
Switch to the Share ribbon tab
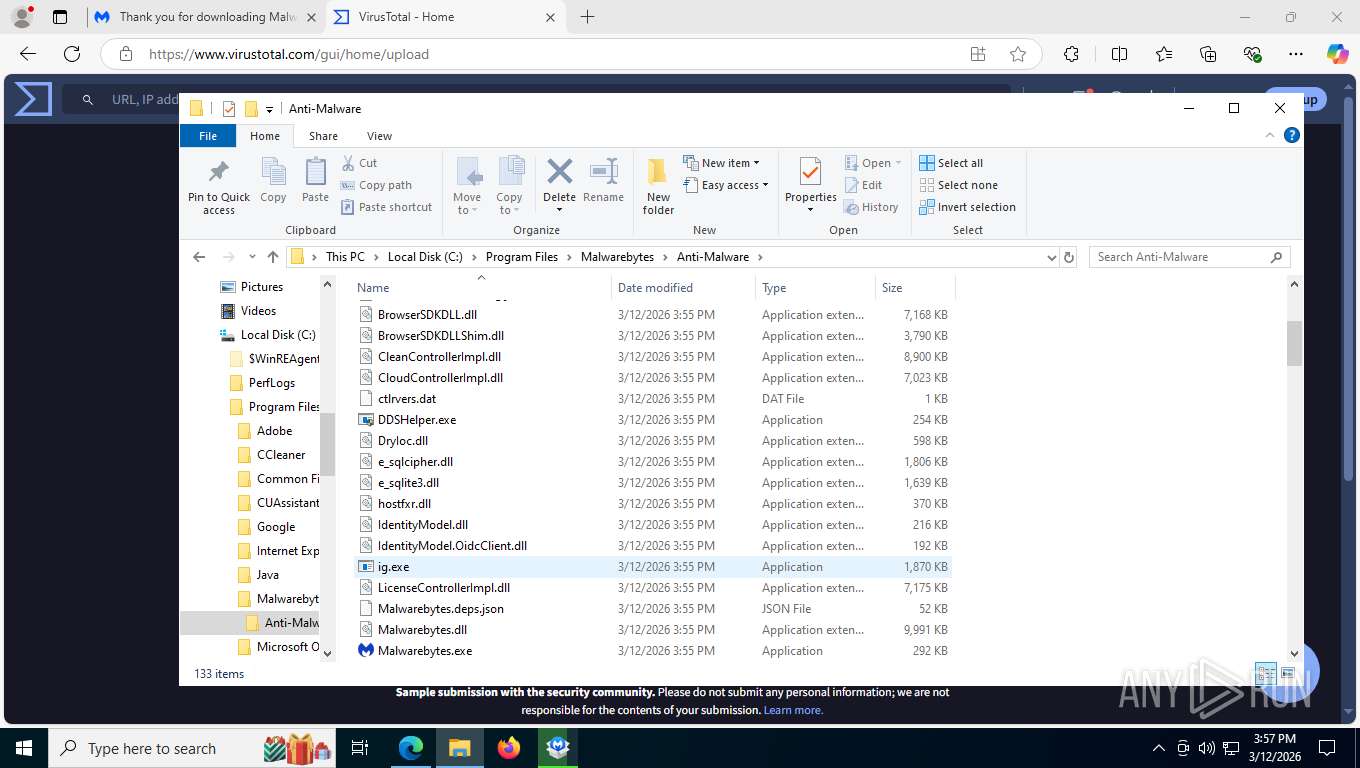[x=323, y=136]
